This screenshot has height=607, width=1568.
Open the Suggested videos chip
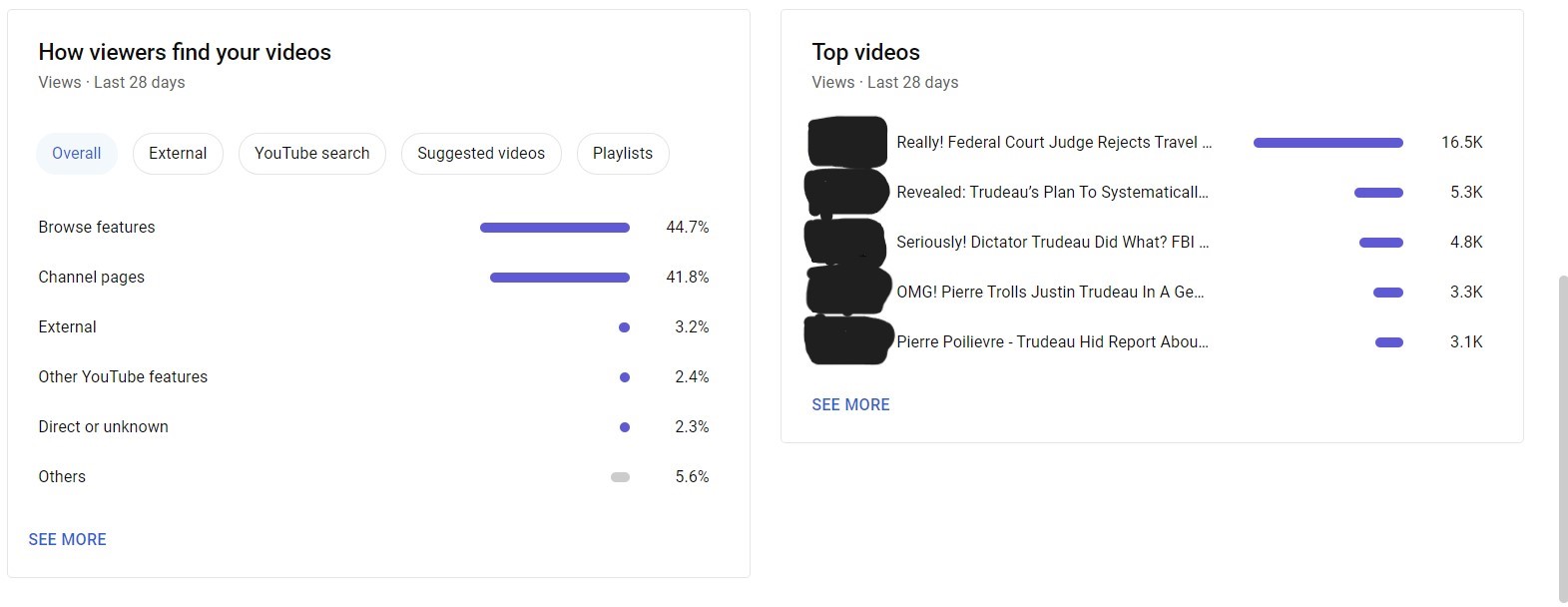pos(481,154)
